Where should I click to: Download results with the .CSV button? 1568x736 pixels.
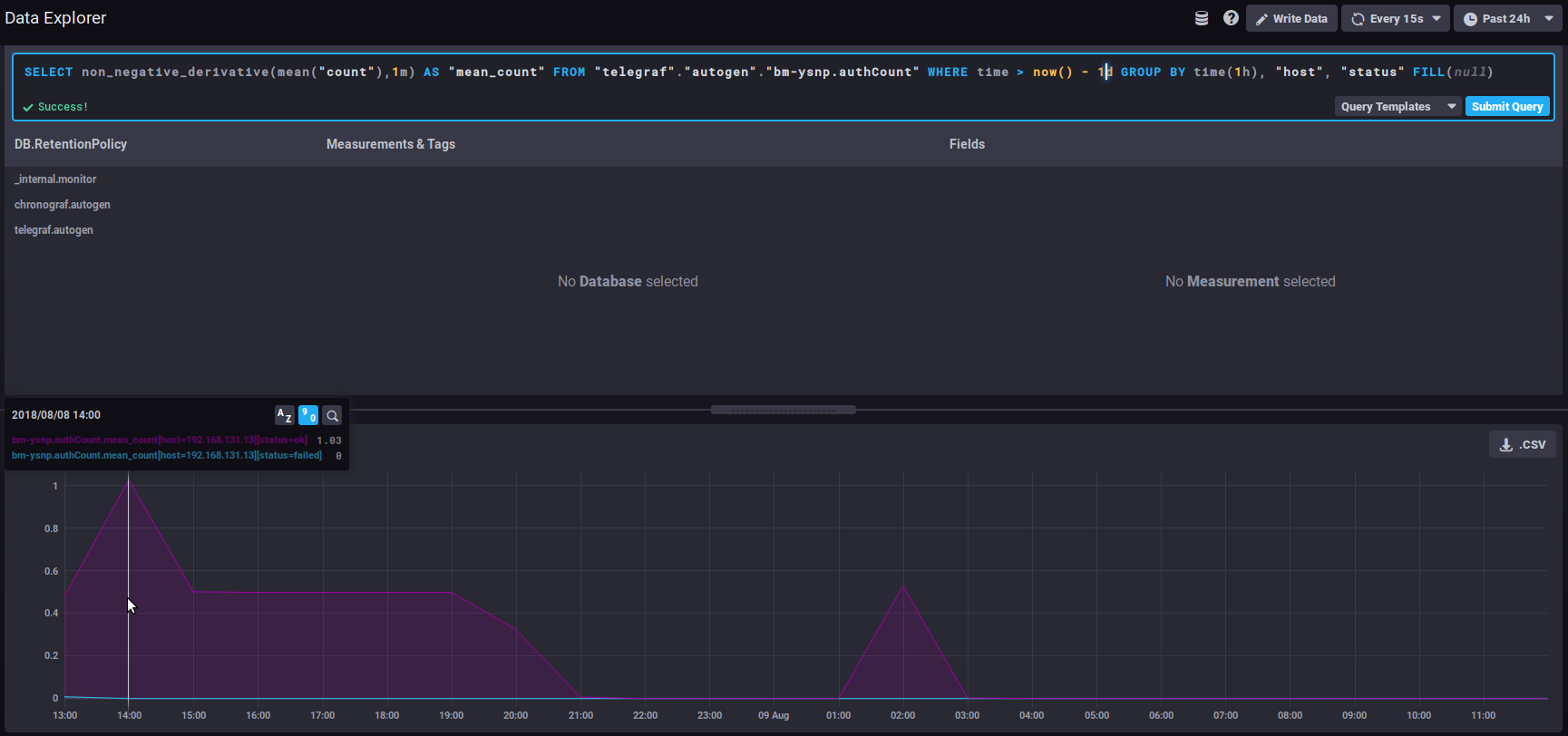[x=1523, y=444]
